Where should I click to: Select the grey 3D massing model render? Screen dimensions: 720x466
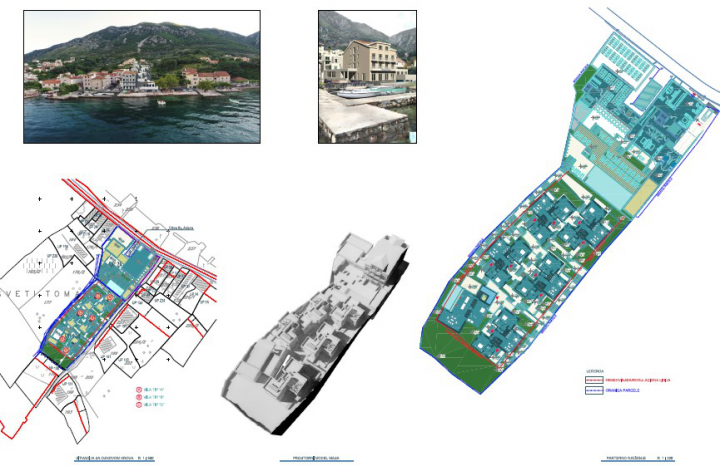pyautogui.click(x=316, y=334)
